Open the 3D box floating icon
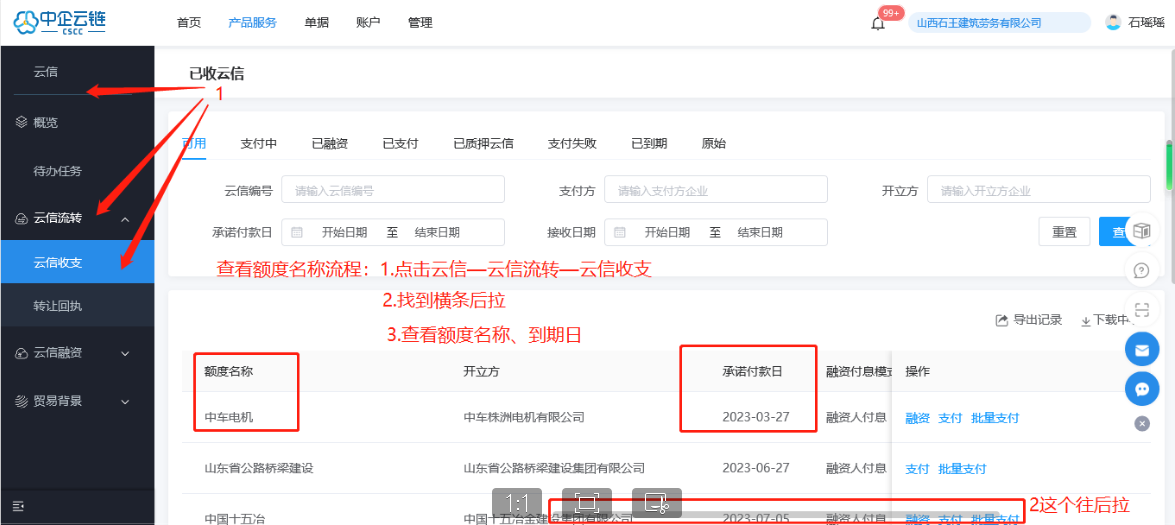 1141,231
